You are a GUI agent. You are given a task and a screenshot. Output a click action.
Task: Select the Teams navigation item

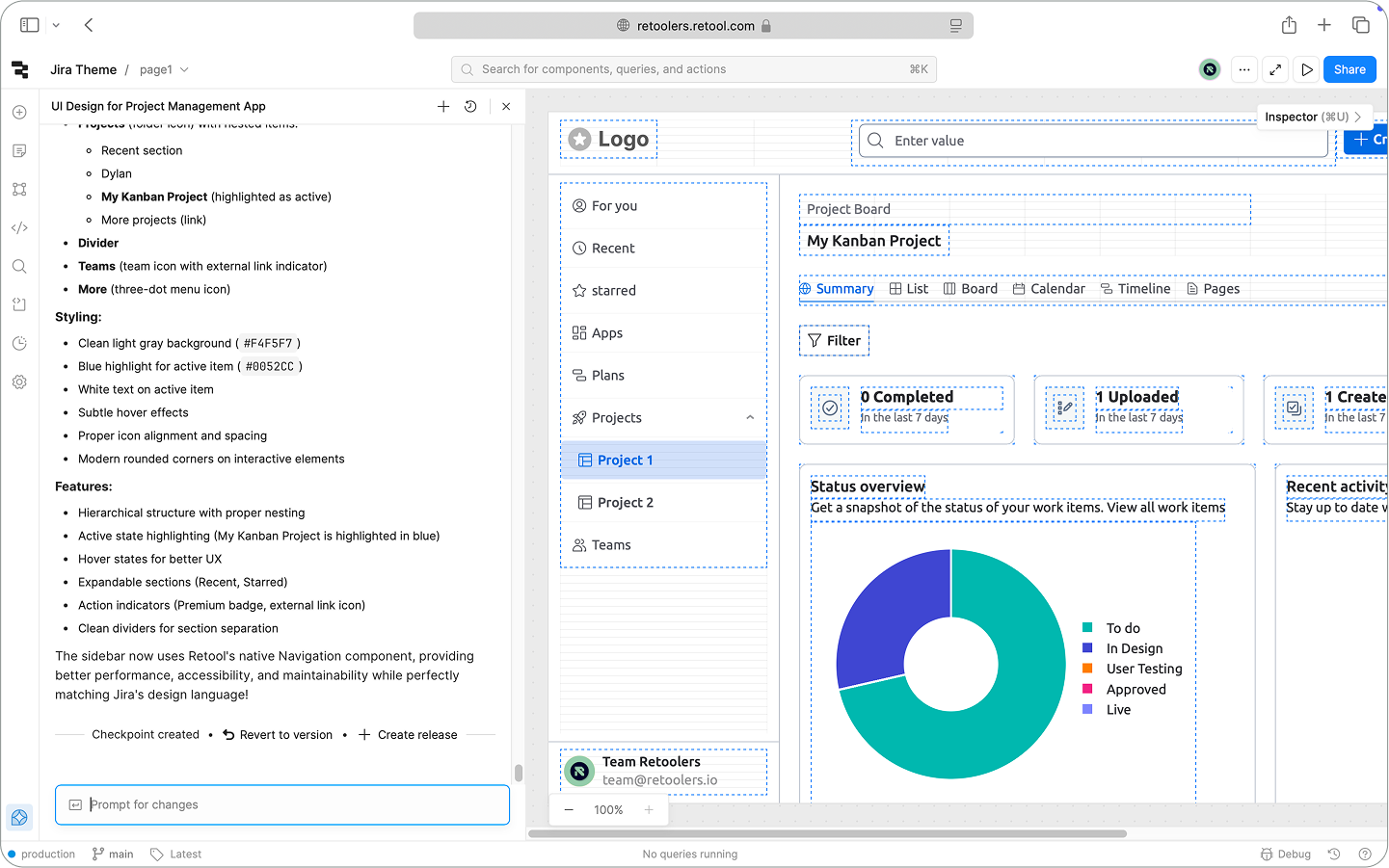click(664, 545)
